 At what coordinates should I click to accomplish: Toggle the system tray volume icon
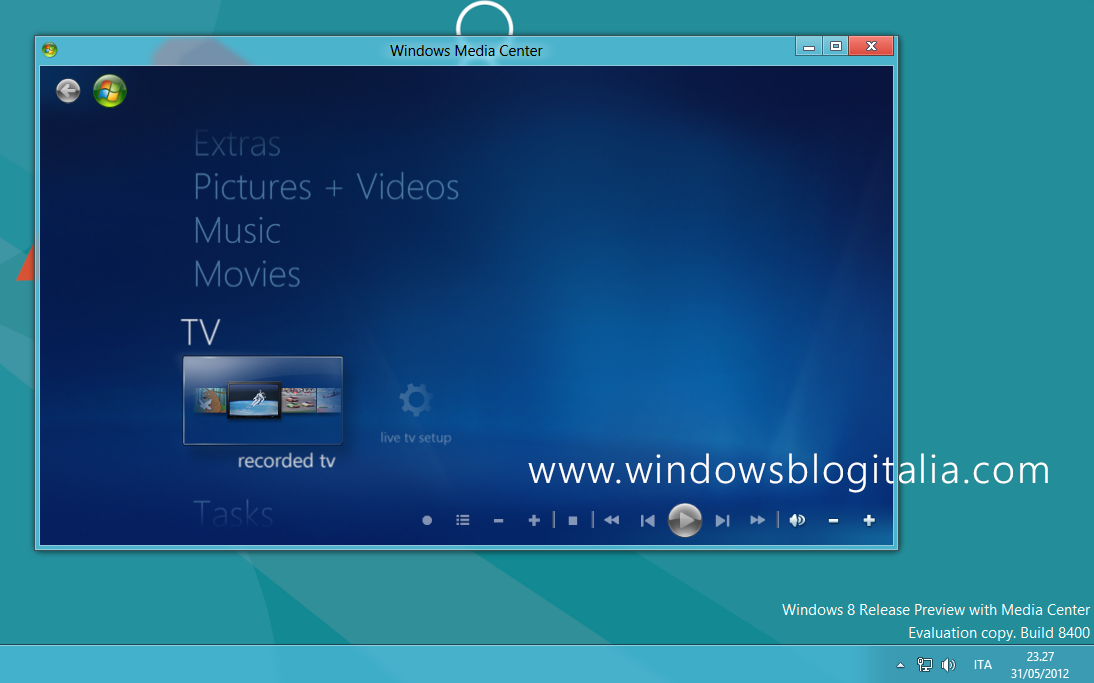tap(948, 664)
